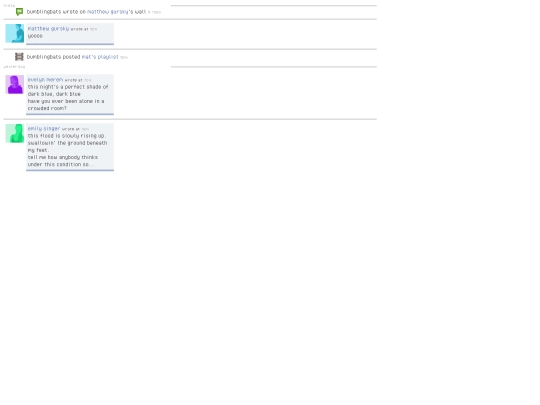Image resolution: width=540 pixels, height=405 pixels.
Task: Click the brown playlist film-strip icon
Action: (x=19, y=56)
